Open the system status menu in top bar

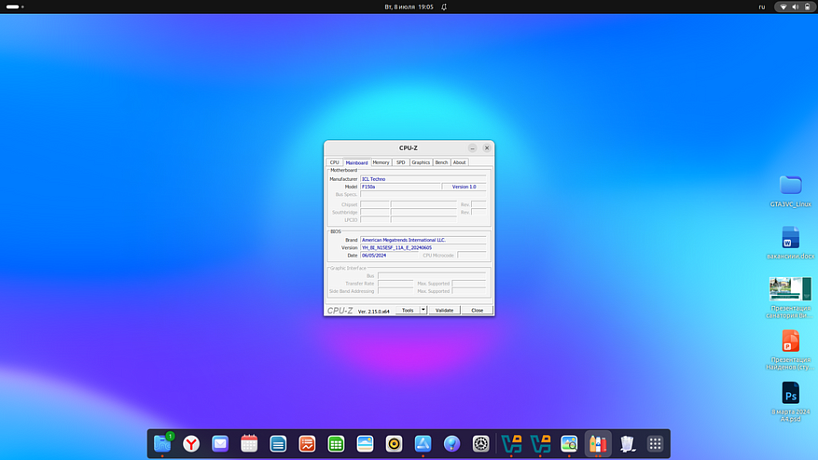point(796,7)
